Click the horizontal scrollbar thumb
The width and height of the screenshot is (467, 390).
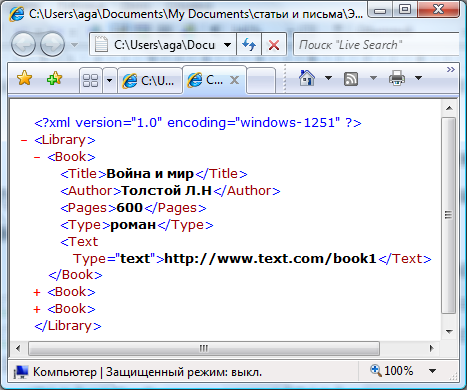tap(204, 348)
